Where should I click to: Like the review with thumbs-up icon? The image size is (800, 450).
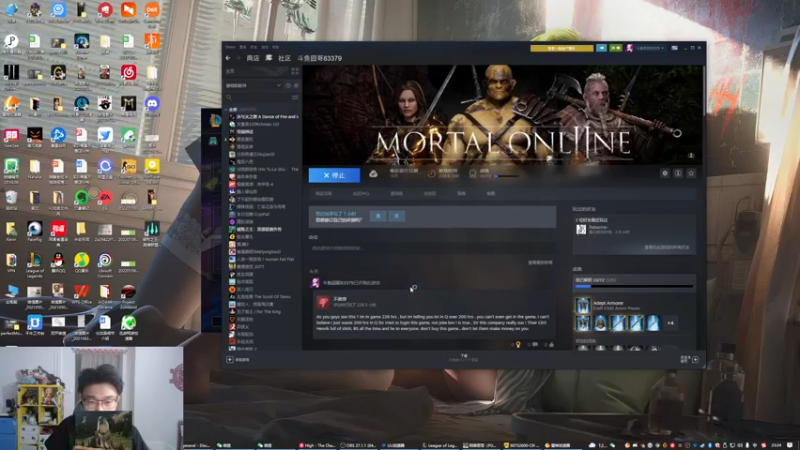tap(551, 345)
